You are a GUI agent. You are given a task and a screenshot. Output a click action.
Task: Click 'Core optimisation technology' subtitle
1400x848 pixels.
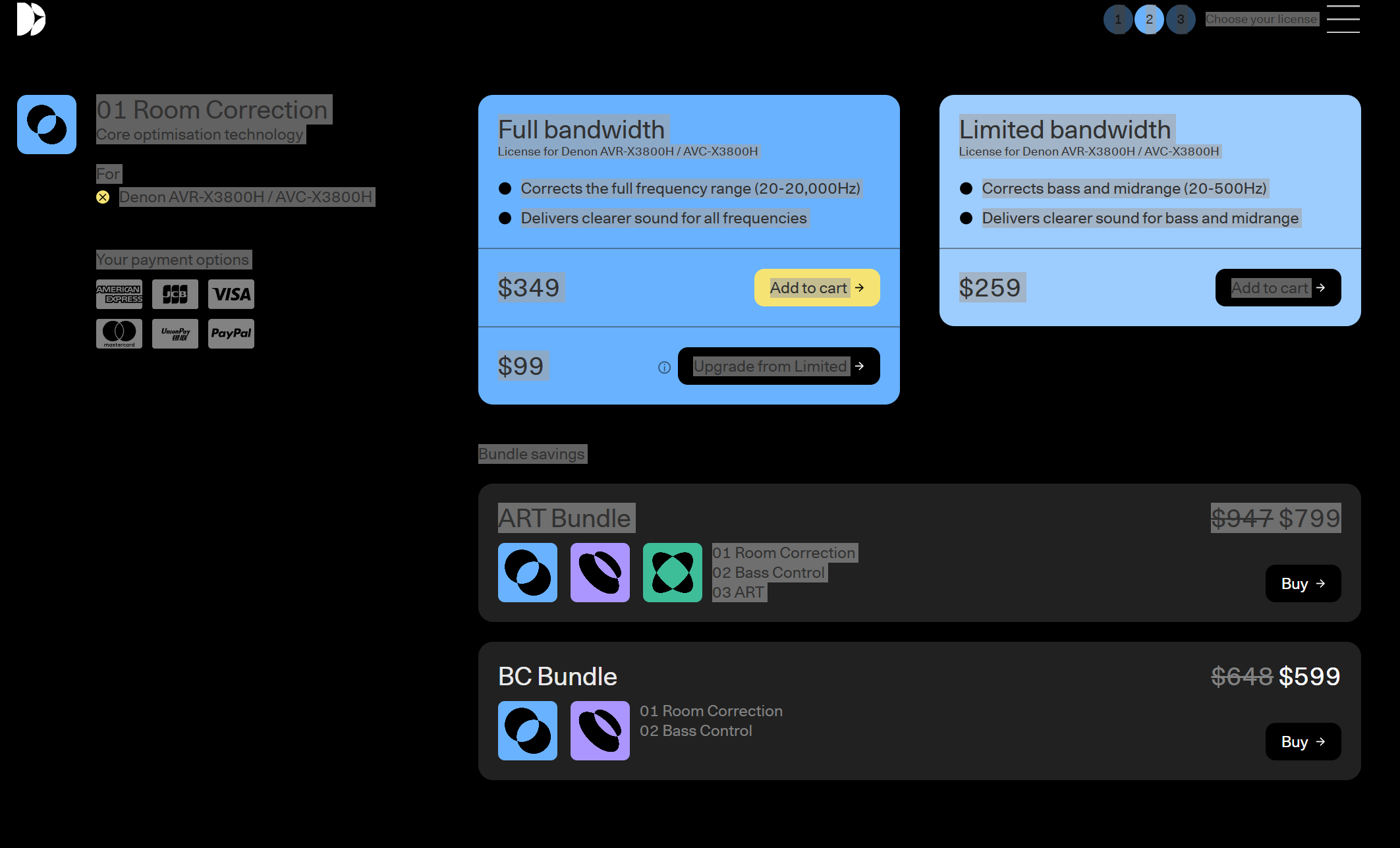[200, 134]
